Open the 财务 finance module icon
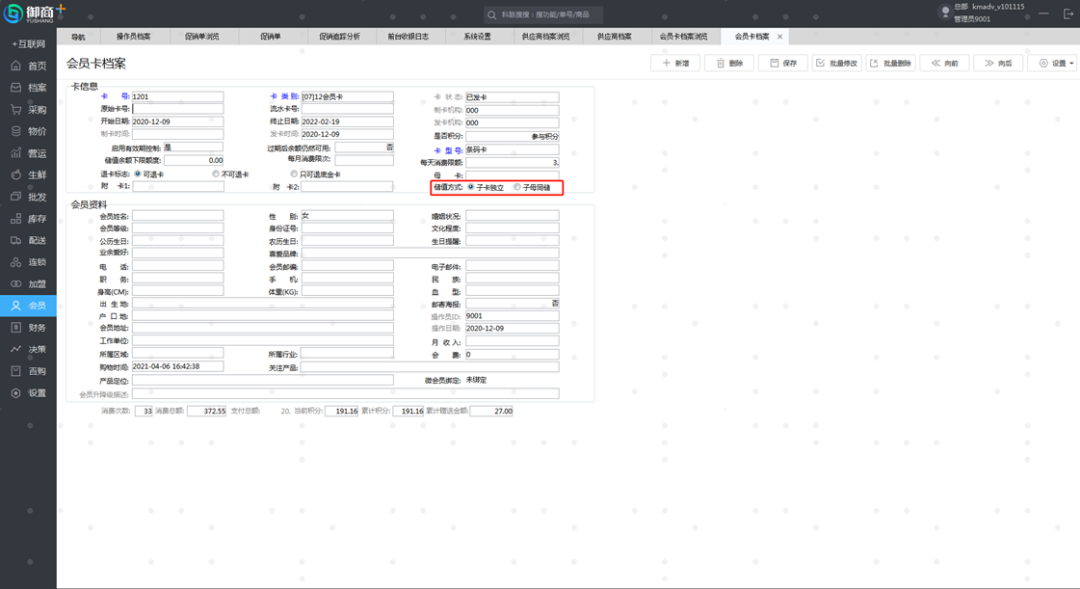This screenshot has width=1080, height=589. click(16, 327)
